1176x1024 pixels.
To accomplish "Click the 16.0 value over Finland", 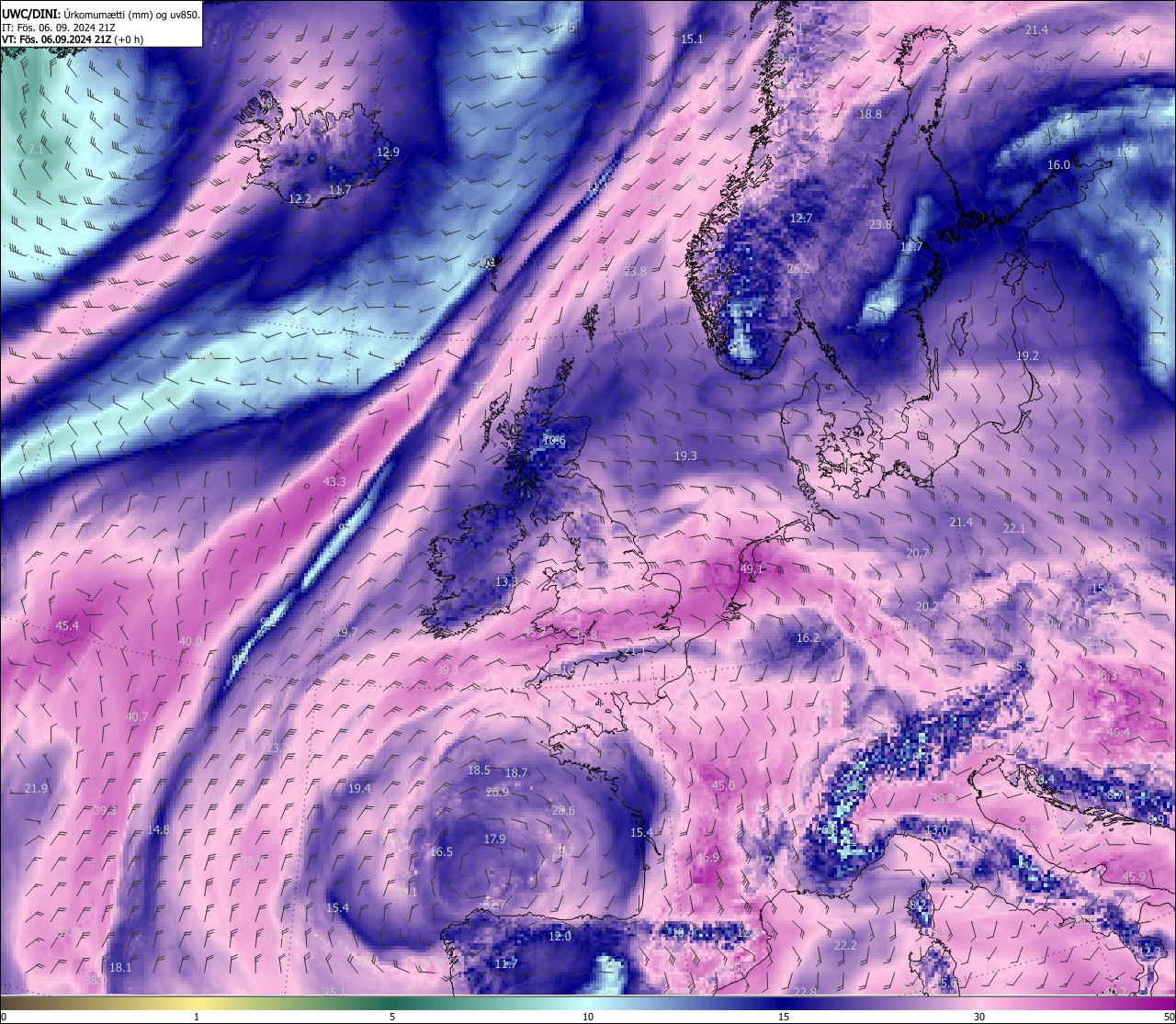I will (x=1058, y=164).
